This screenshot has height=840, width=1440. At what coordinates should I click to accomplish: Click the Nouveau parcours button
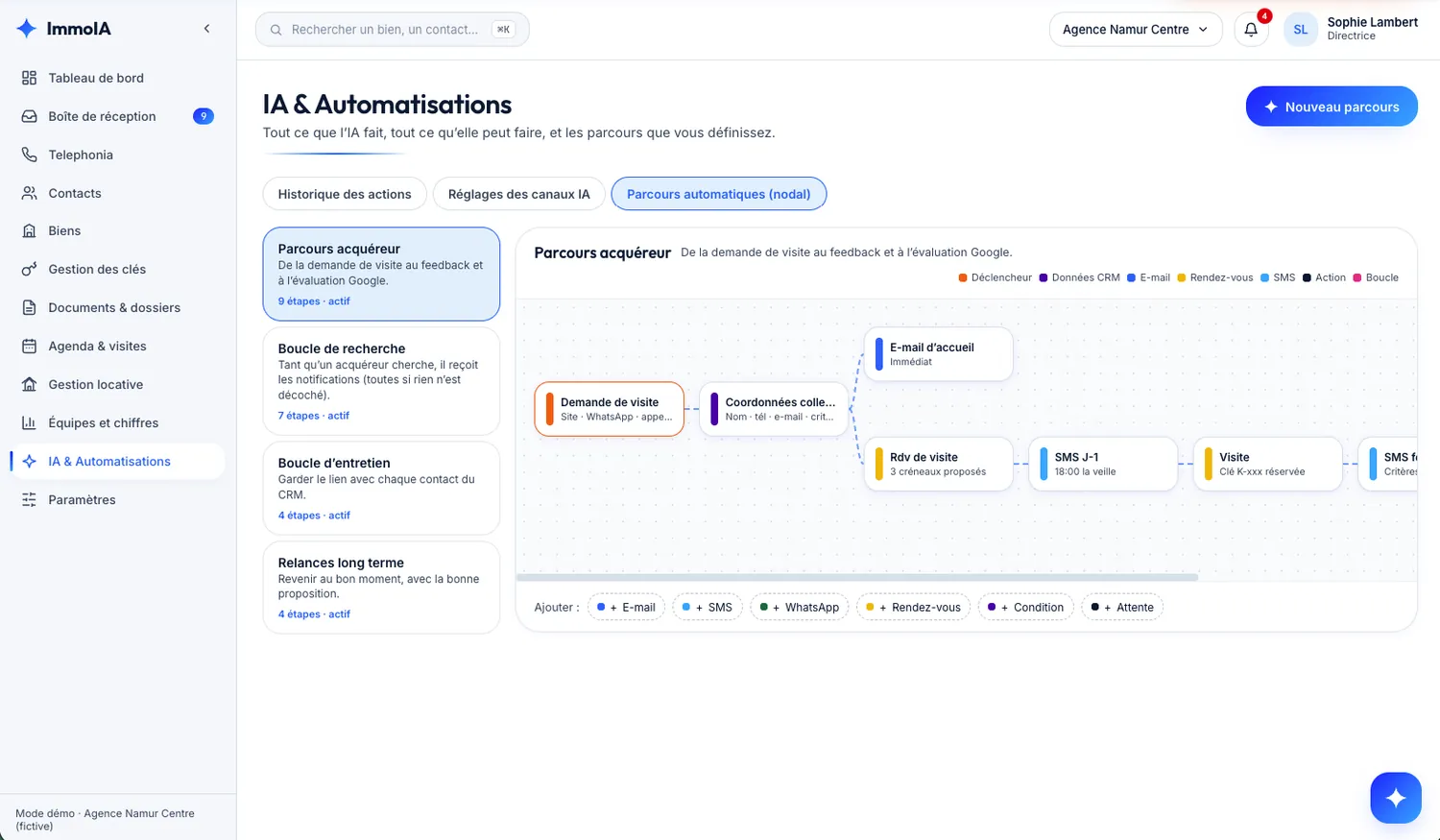tap(1332, 107)
